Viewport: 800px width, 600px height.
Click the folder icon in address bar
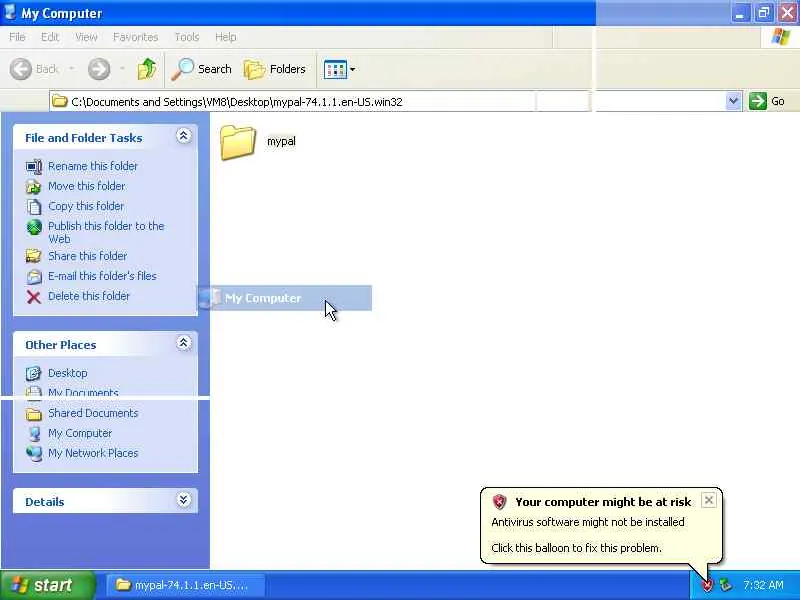pyautogui.click(x=60, y=101)
